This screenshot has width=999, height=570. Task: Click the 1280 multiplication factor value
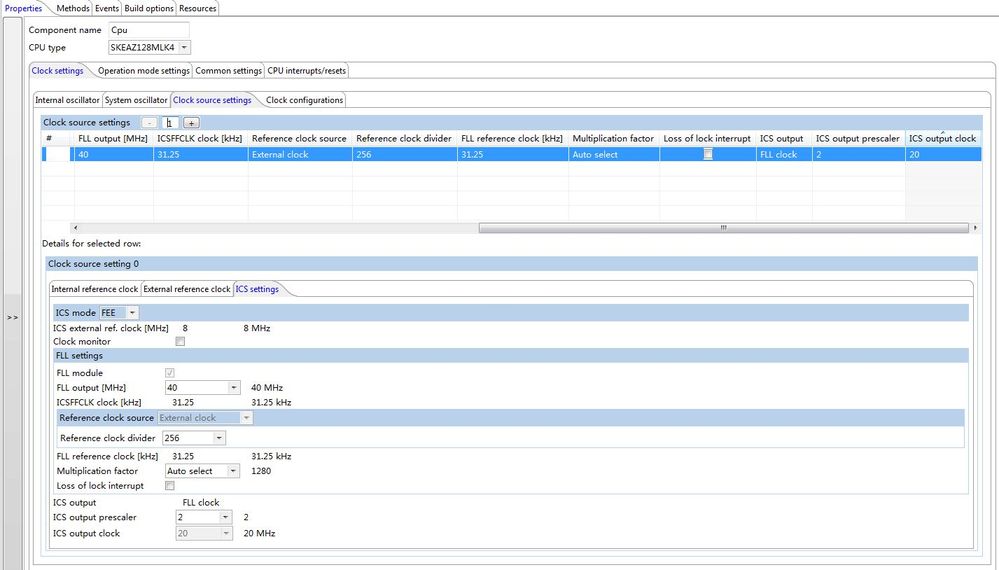click(261, 471)
